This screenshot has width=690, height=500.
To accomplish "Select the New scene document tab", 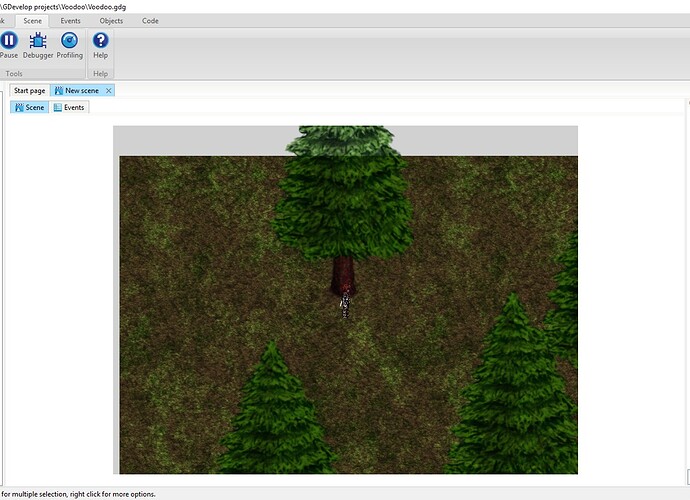I will 82,91.
